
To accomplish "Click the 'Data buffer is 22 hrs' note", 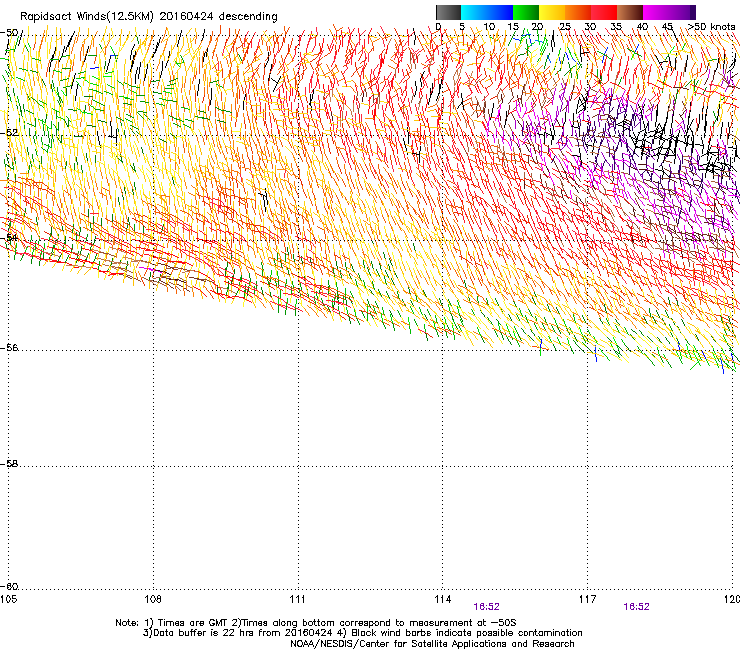I will pos(238,633).
